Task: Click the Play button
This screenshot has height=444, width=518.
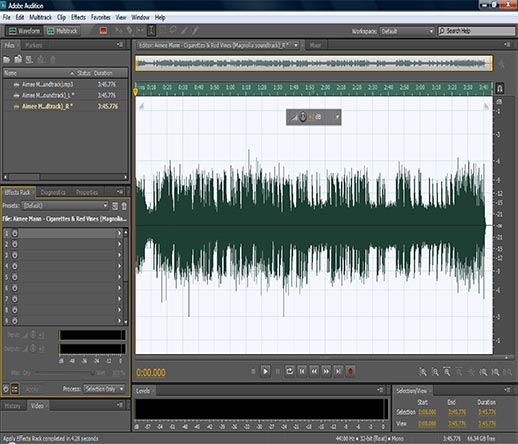Action: 265,371
